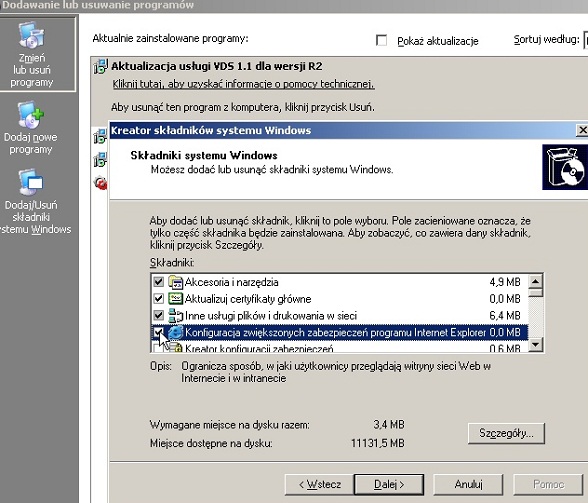Uncheck Akcesoria i narzędzia checkbox

pos(159,282)
